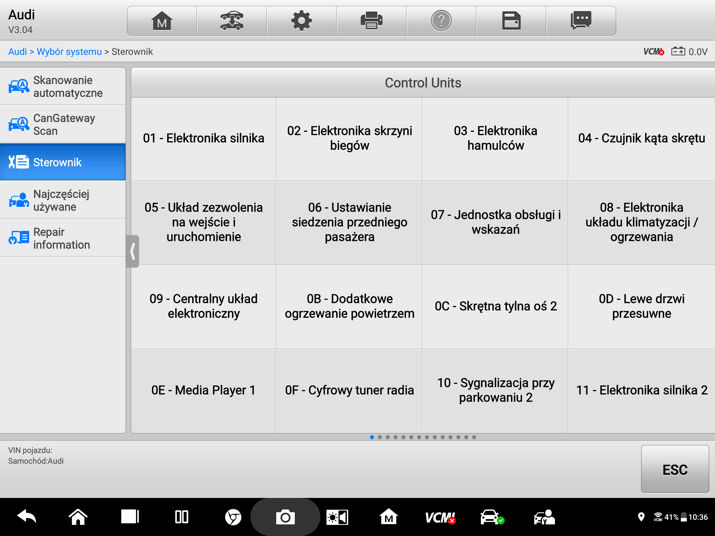Click the save floppy disk icon
715x536 pixels.
(x=511, y=21)
